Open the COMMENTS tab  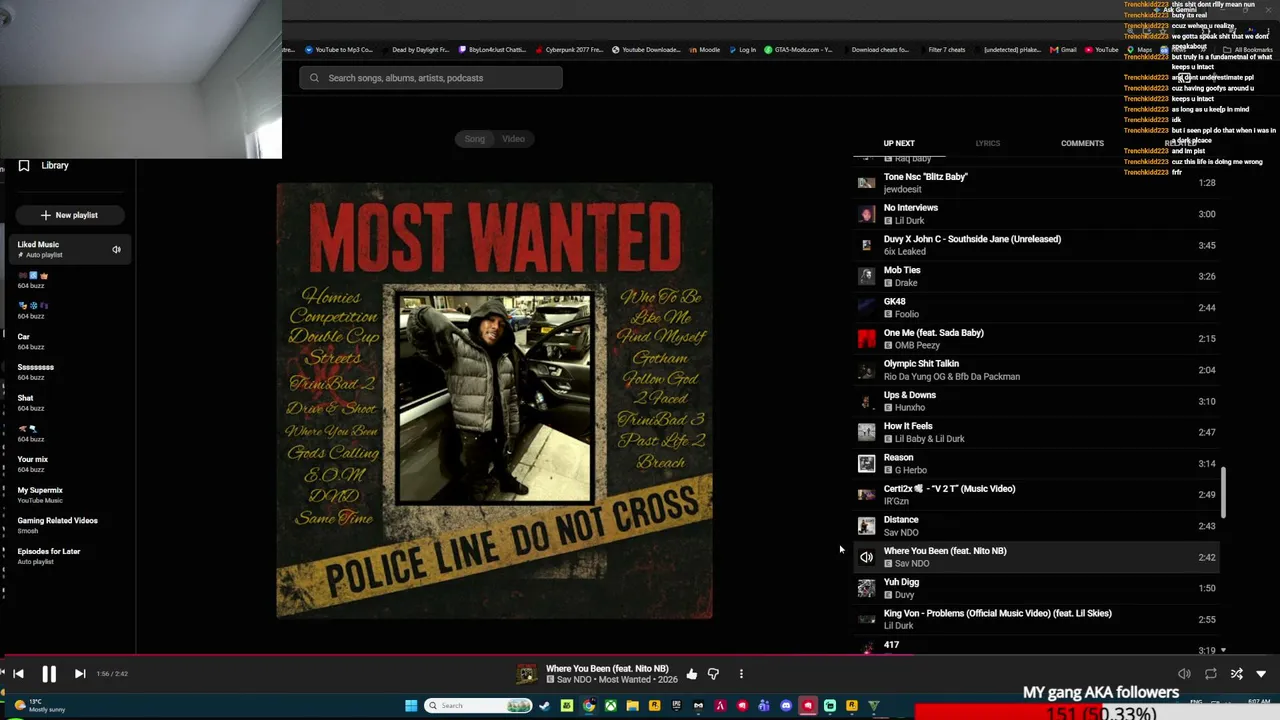(x=1082, y=143)
